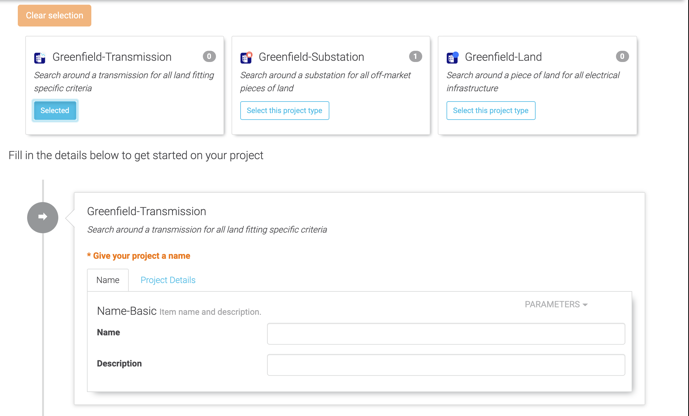This screenshot has width=689, height=416.
Task: Focus the Name text field
Action: 445,333
